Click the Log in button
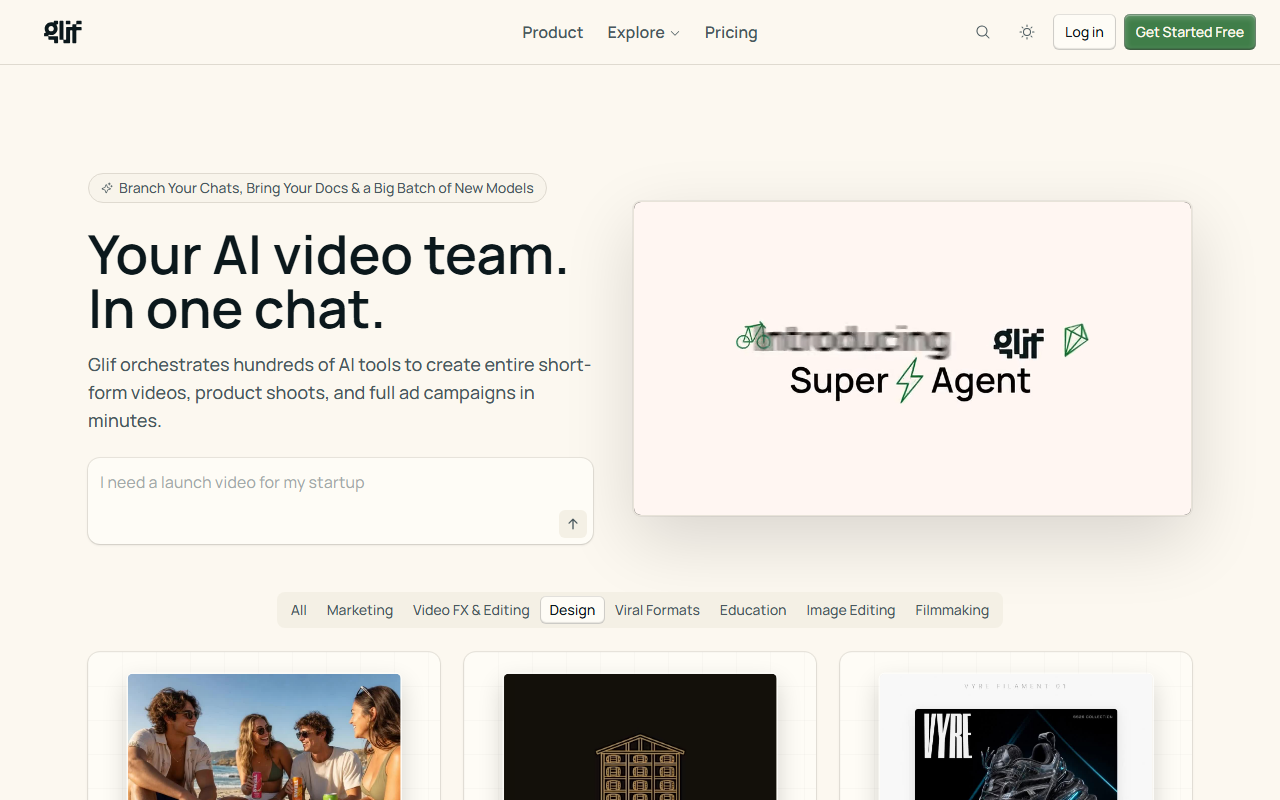This screenshot has width=1280, height=800. (1084, 32)
